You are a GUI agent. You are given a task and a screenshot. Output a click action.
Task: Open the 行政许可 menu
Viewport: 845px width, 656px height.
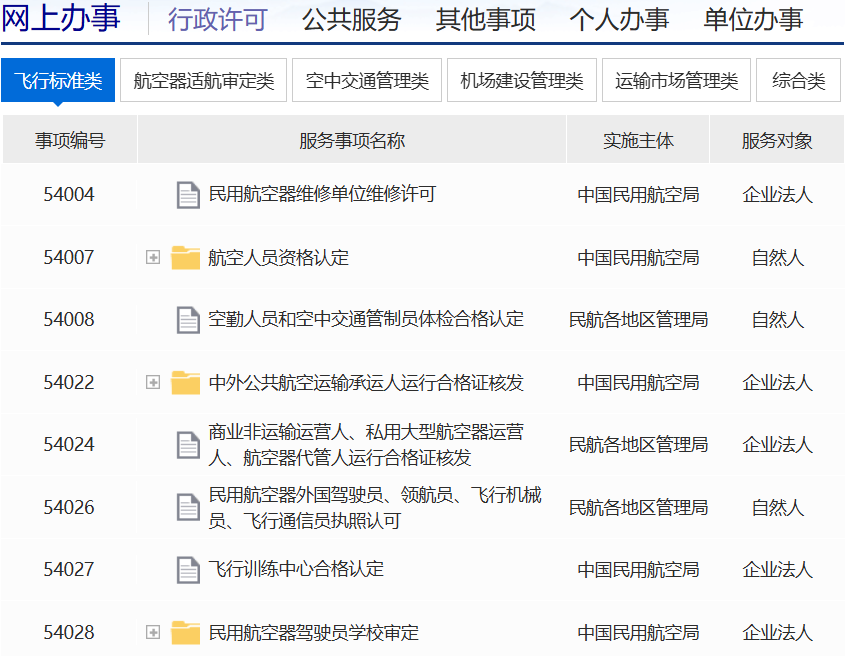pyautogui.click(x=217, y=19)
